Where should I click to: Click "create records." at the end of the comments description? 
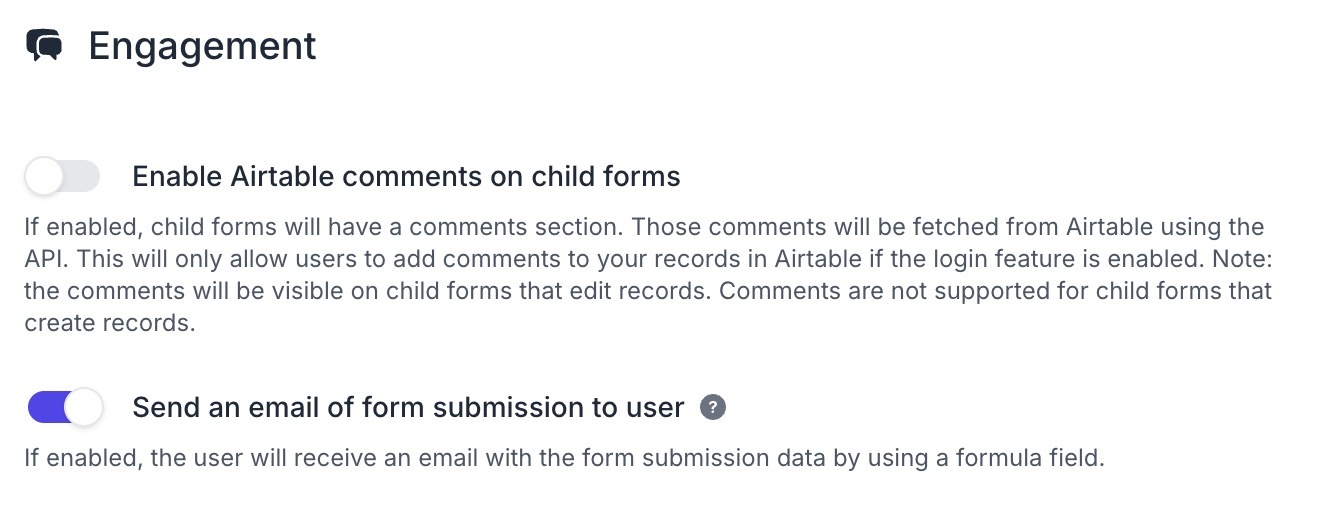(108, 325)
